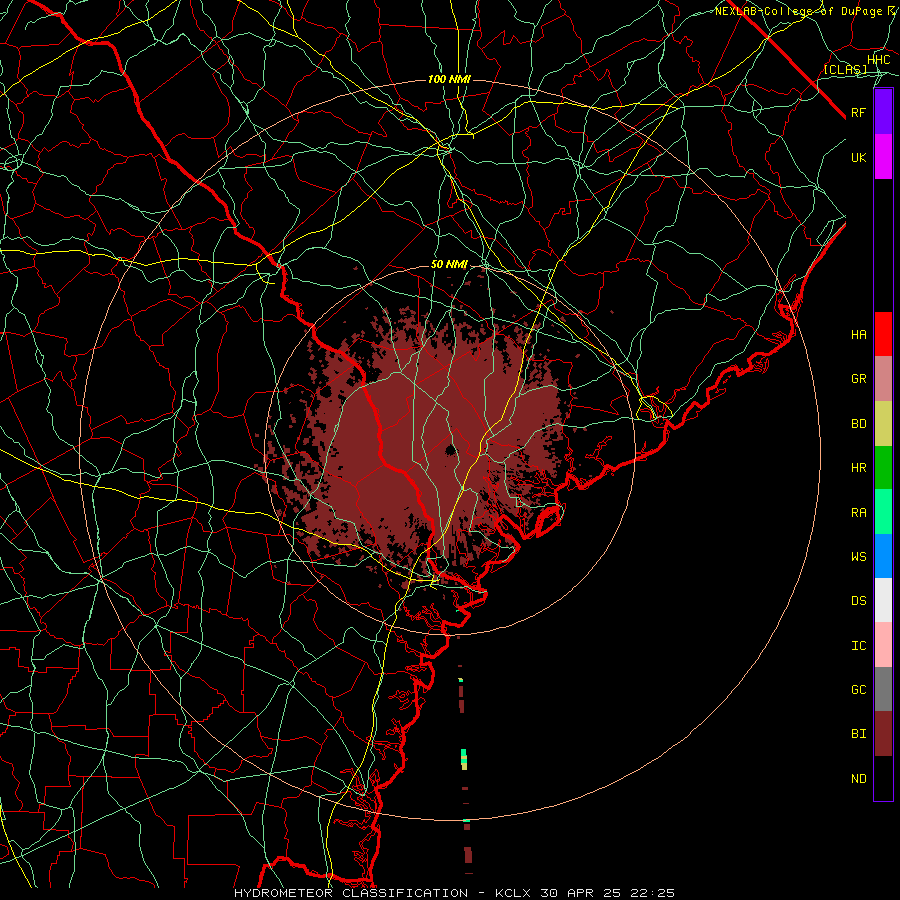Click the HA legend label
900x900 pixels.
(x=858, y=335)
